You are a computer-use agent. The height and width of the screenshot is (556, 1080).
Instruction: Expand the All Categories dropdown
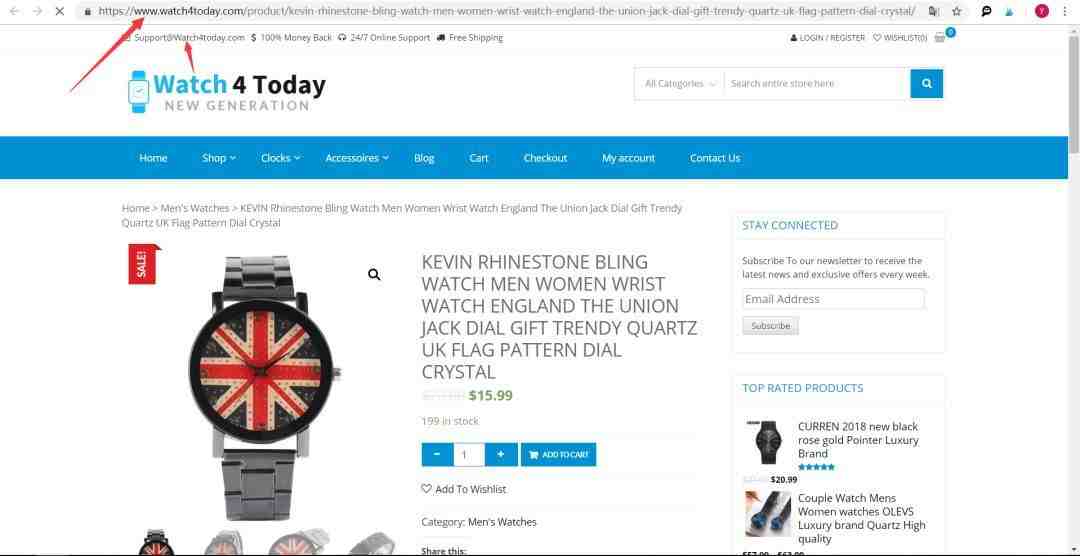[679, 83]
